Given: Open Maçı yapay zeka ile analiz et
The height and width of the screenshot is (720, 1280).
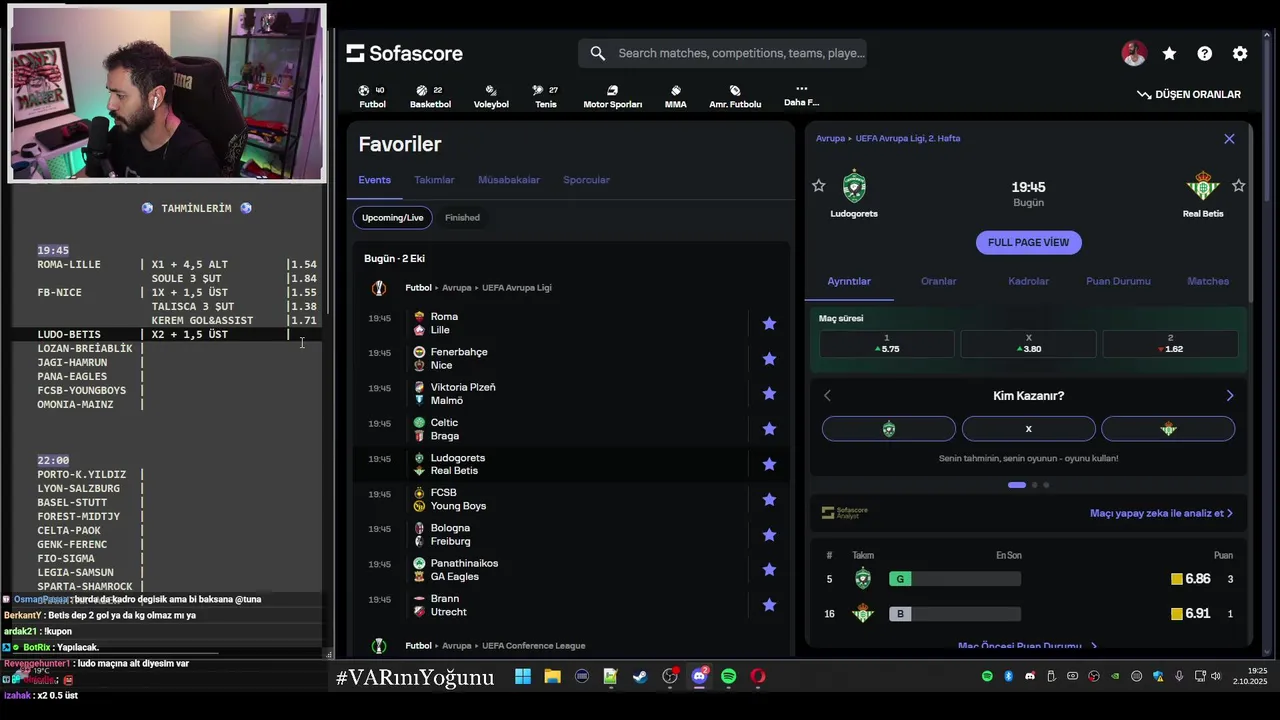Looking at the screenshot, I should click(1161, 513).
